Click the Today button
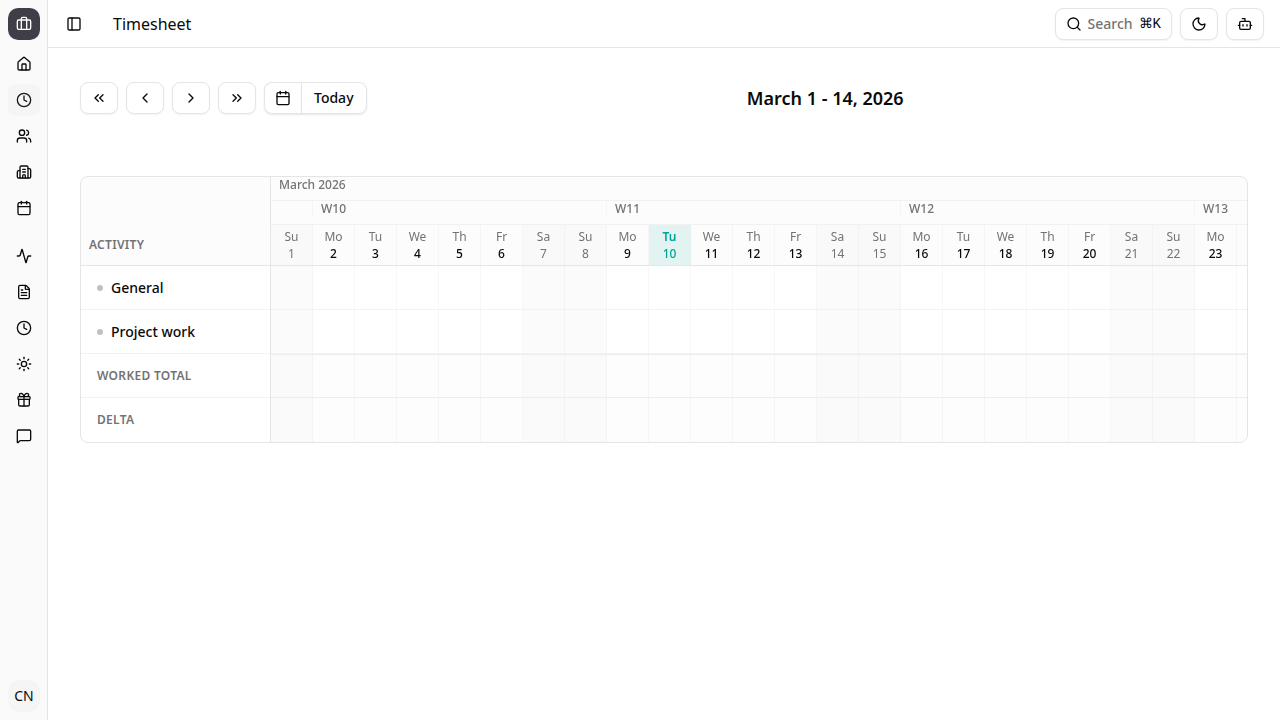This screenshot has height=720, width=1280. (333, 98)
